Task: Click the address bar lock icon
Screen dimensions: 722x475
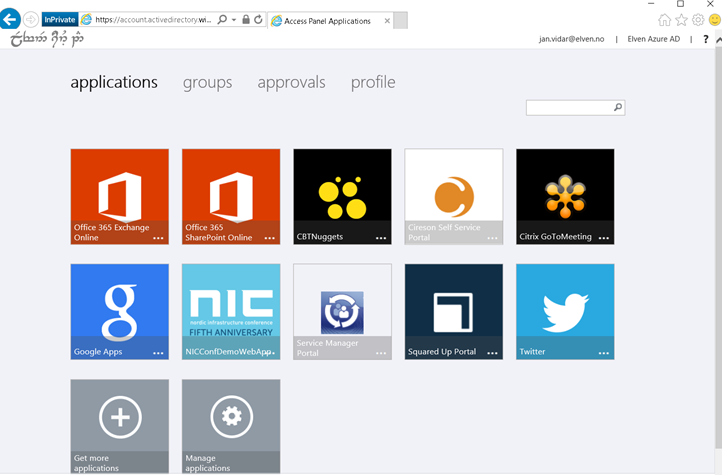Action: point(246,19)
